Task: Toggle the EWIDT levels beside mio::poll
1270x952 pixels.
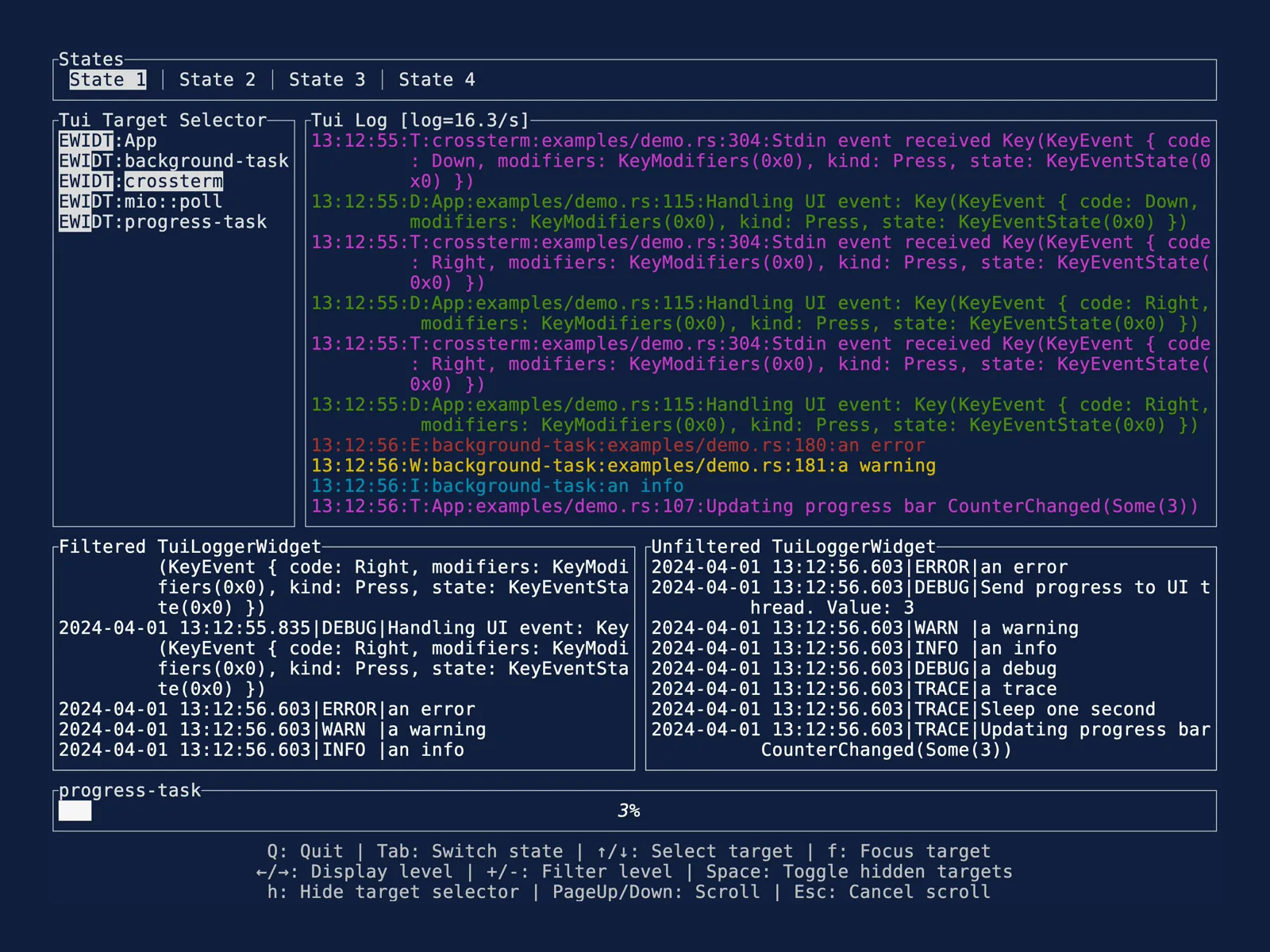Action: point(86,202)
